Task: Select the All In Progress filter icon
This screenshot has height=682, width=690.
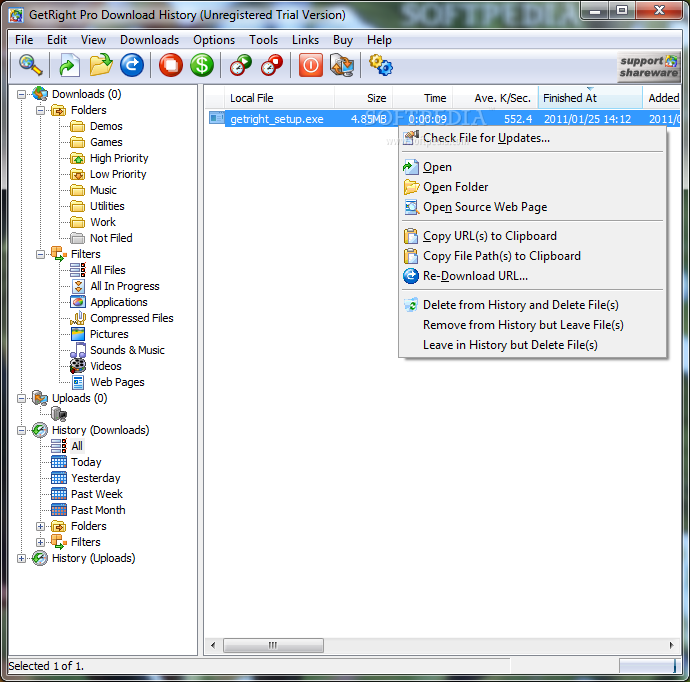Action: tap(78, 286)
